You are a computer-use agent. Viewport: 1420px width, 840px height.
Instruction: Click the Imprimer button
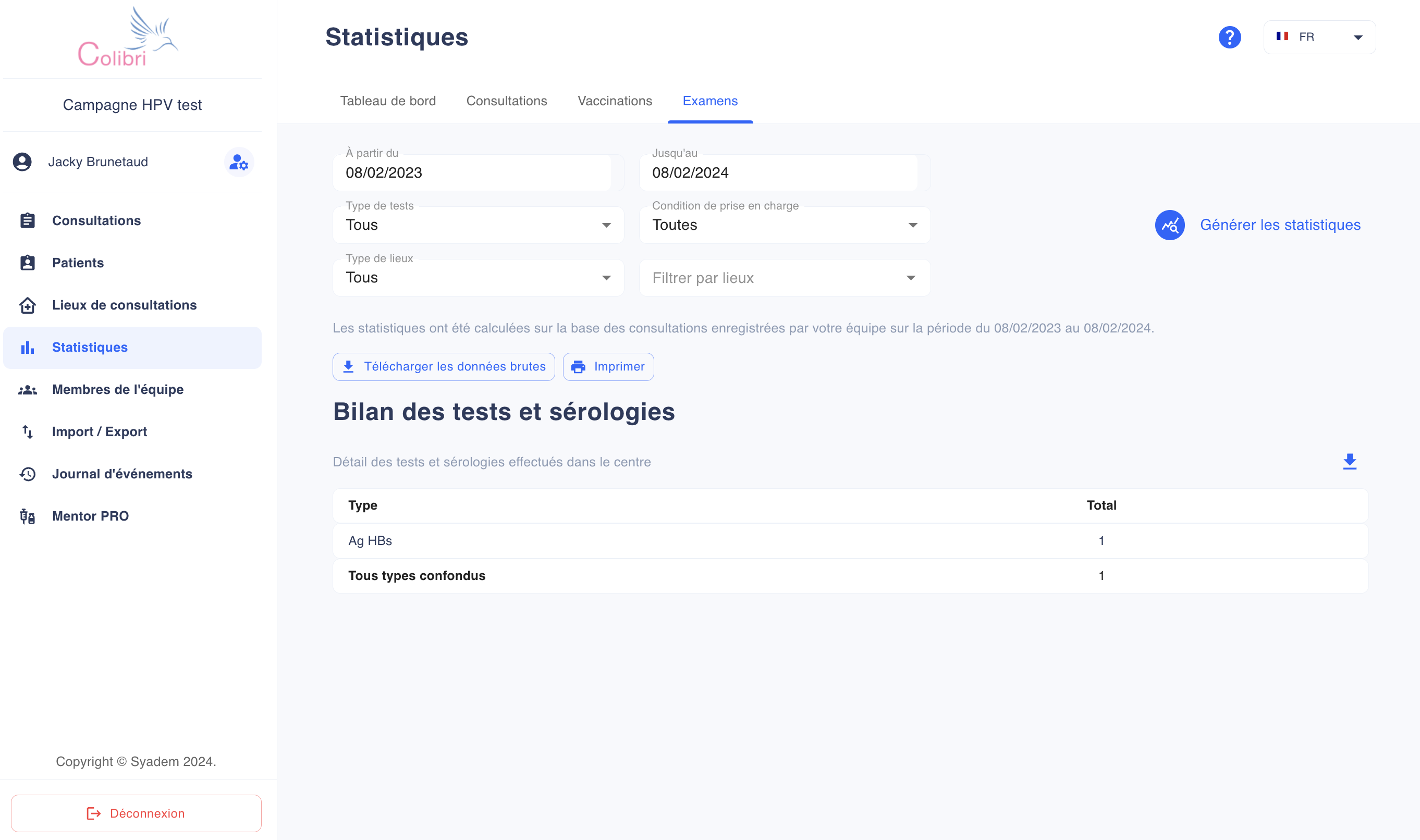(608, 367)
